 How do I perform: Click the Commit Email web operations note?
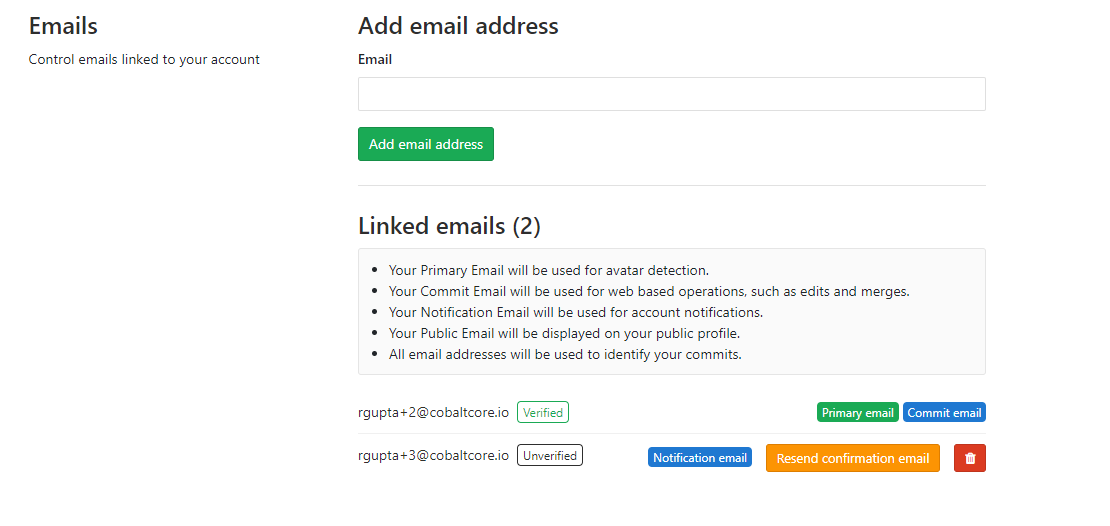pyautogui.click(x=649, y=291)
